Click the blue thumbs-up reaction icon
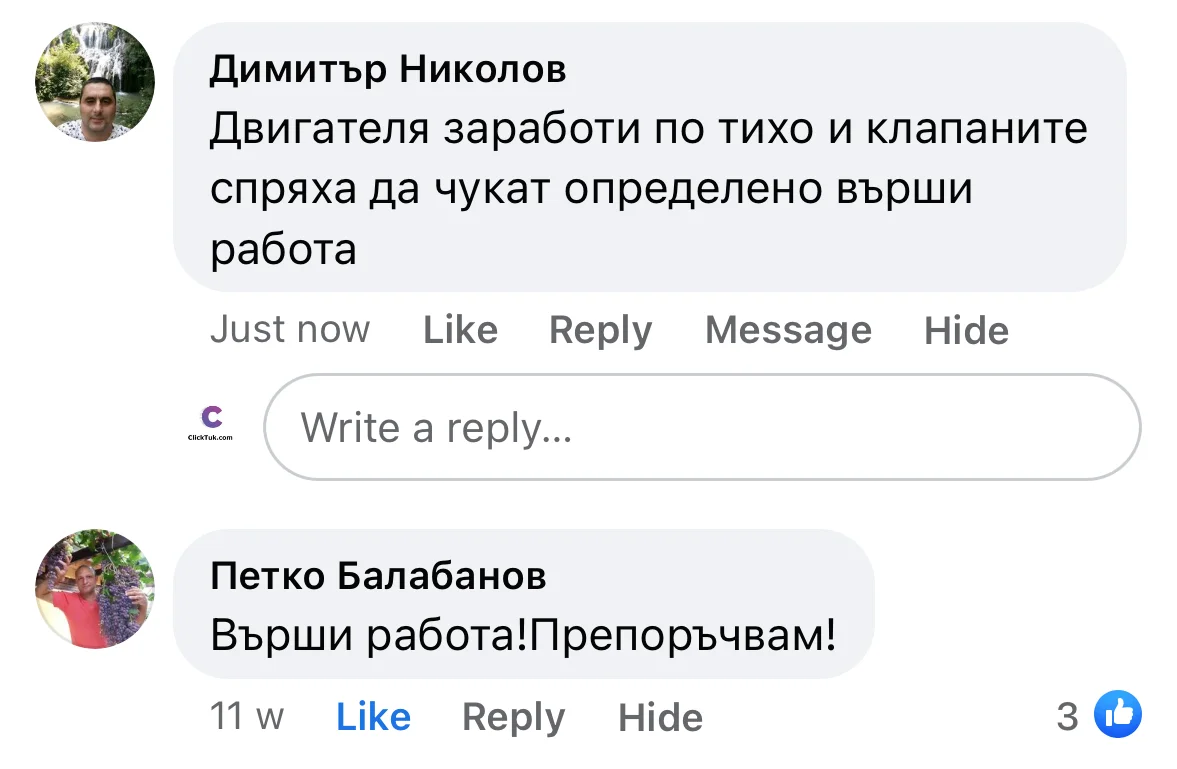This screenshot has width=1177, height=769. (1118, 714)
